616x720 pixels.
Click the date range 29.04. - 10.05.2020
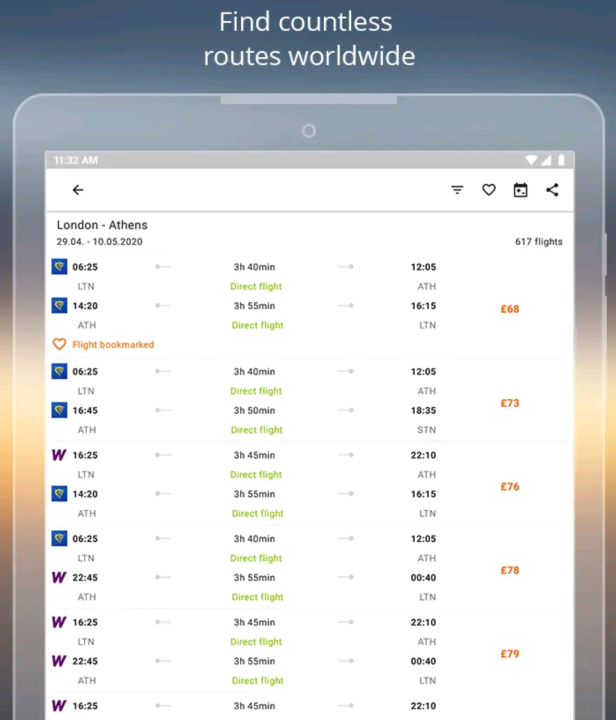tap(99, 242)
